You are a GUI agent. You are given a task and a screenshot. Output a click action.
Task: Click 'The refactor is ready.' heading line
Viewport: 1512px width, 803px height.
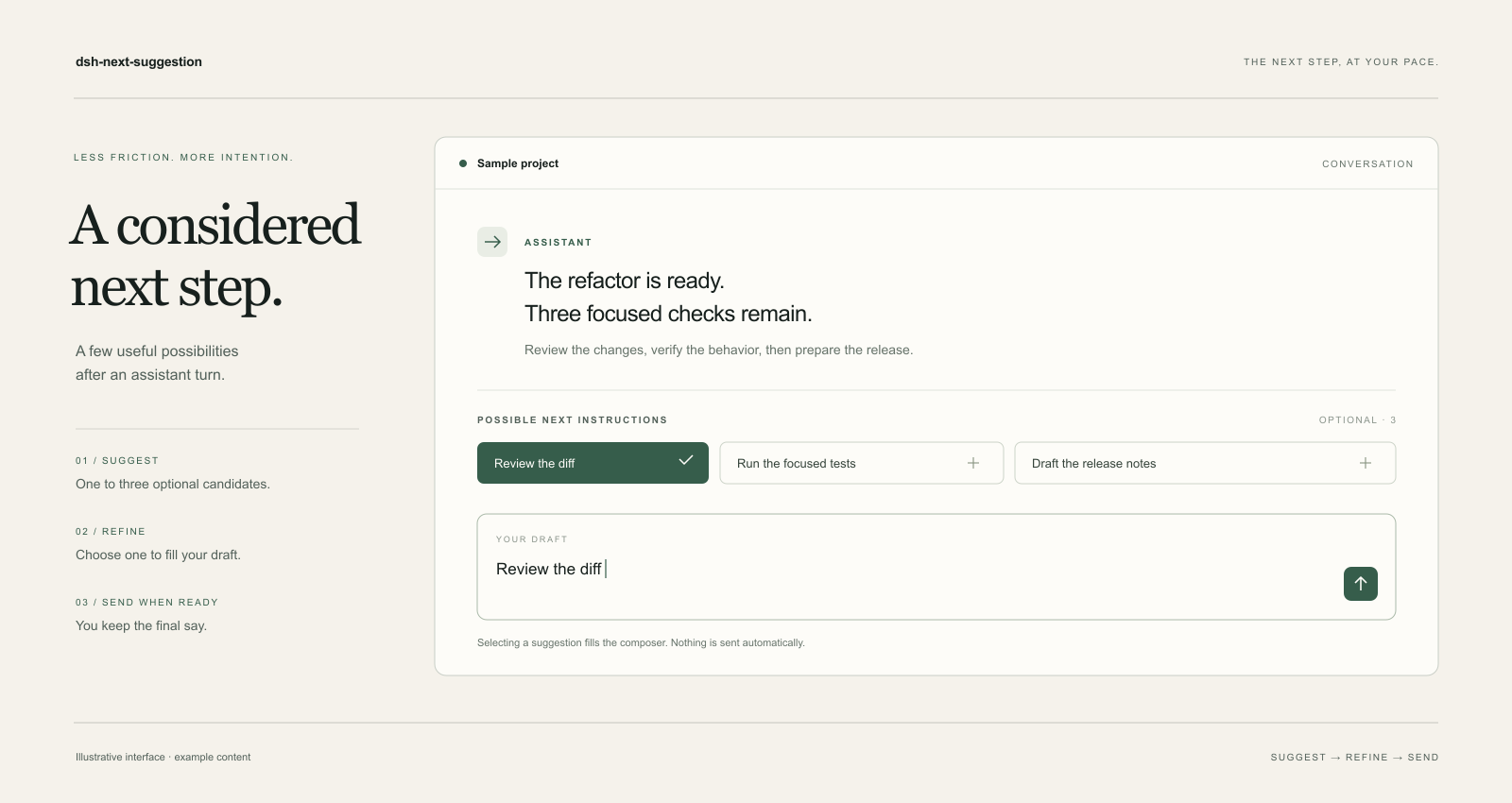pyautogui.click(x=625, y=281)
